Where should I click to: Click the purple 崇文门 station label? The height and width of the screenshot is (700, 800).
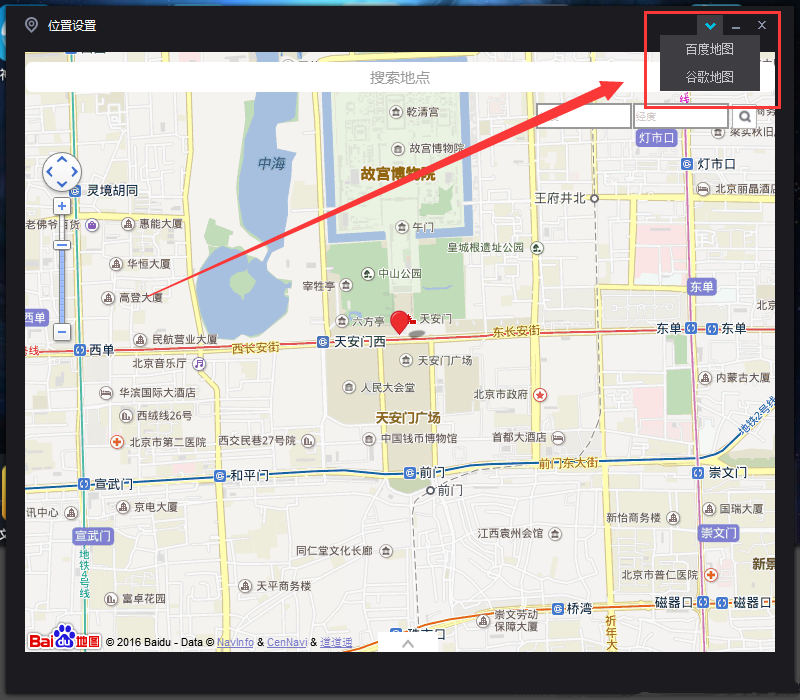point(718,533)
